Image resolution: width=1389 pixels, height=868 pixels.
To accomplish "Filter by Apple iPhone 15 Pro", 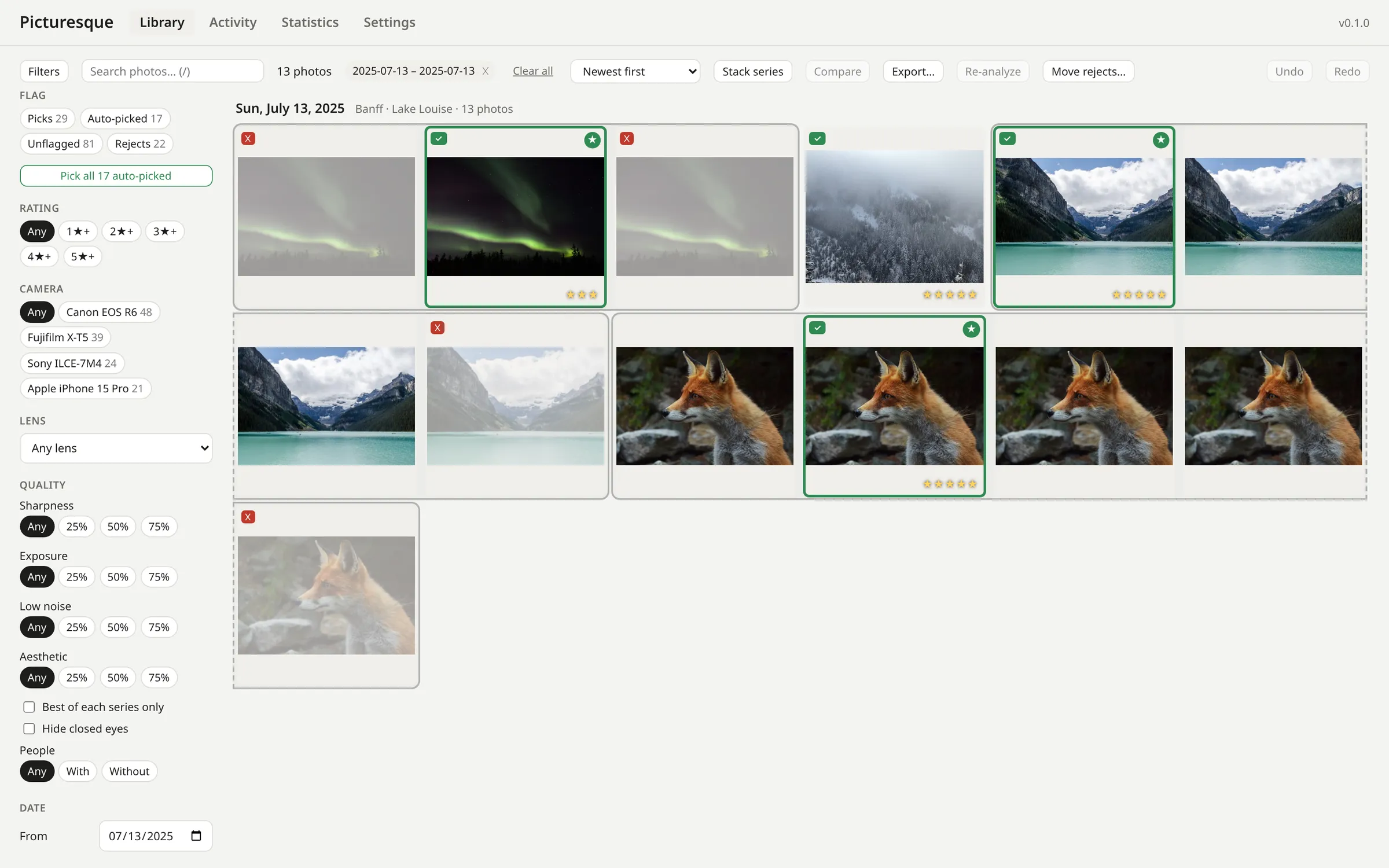I will [x=85, y=388].
